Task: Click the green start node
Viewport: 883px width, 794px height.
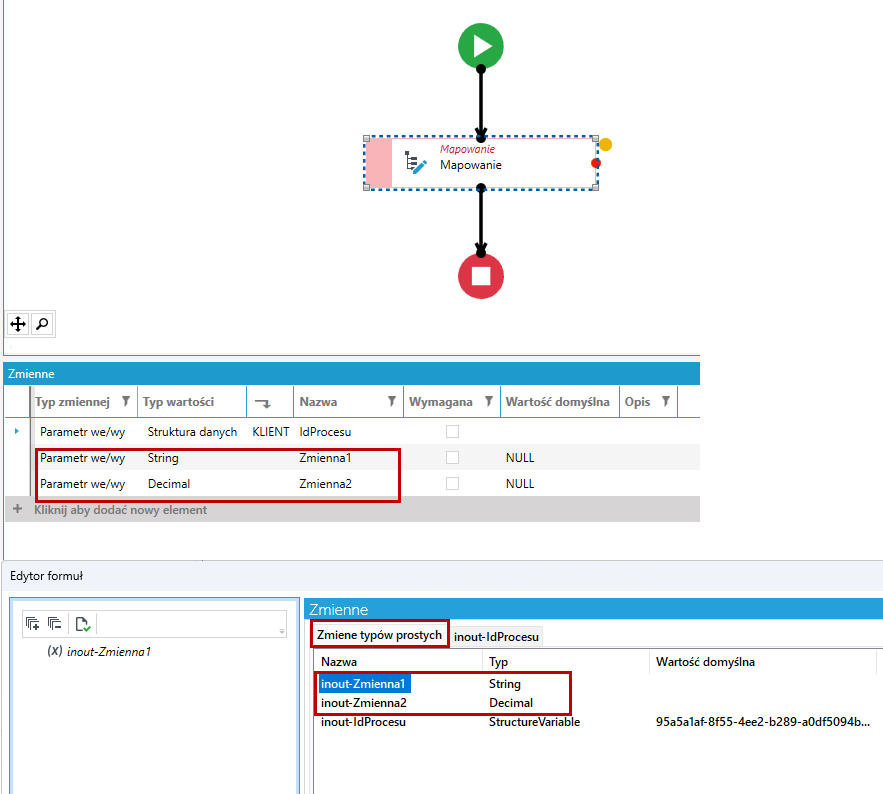Action: tap(480, 46)
